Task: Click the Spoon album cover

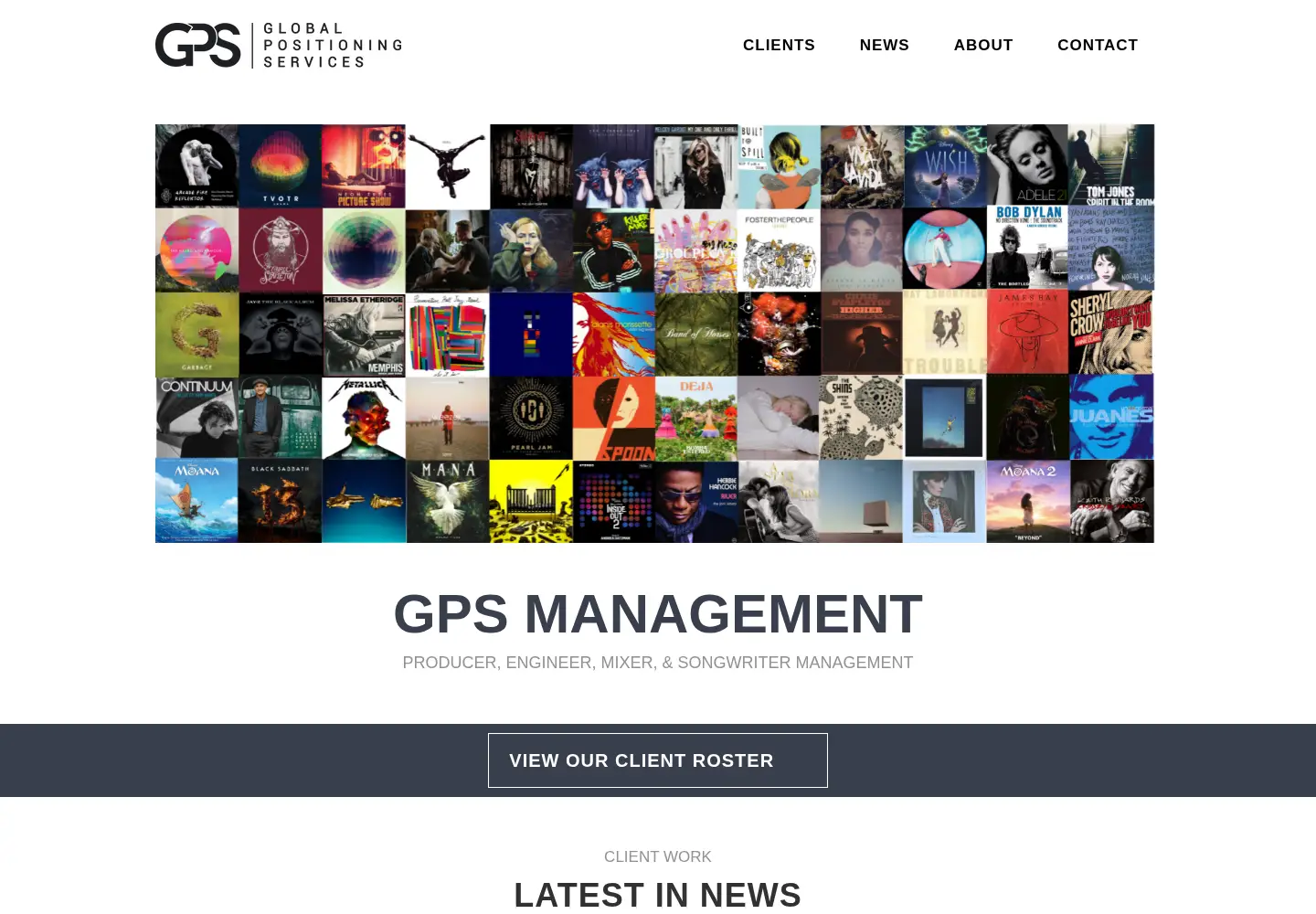Action: pyautogui.click(x=613, y=418)
